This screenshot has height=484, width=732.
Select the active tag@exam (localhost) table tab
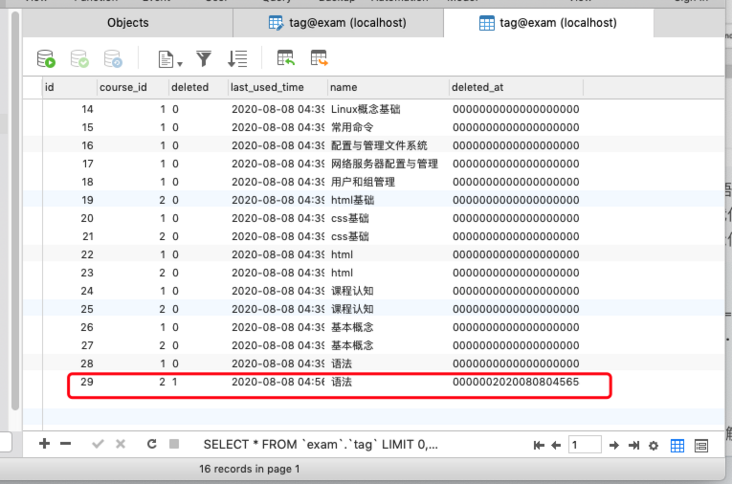tap(548, 22)
